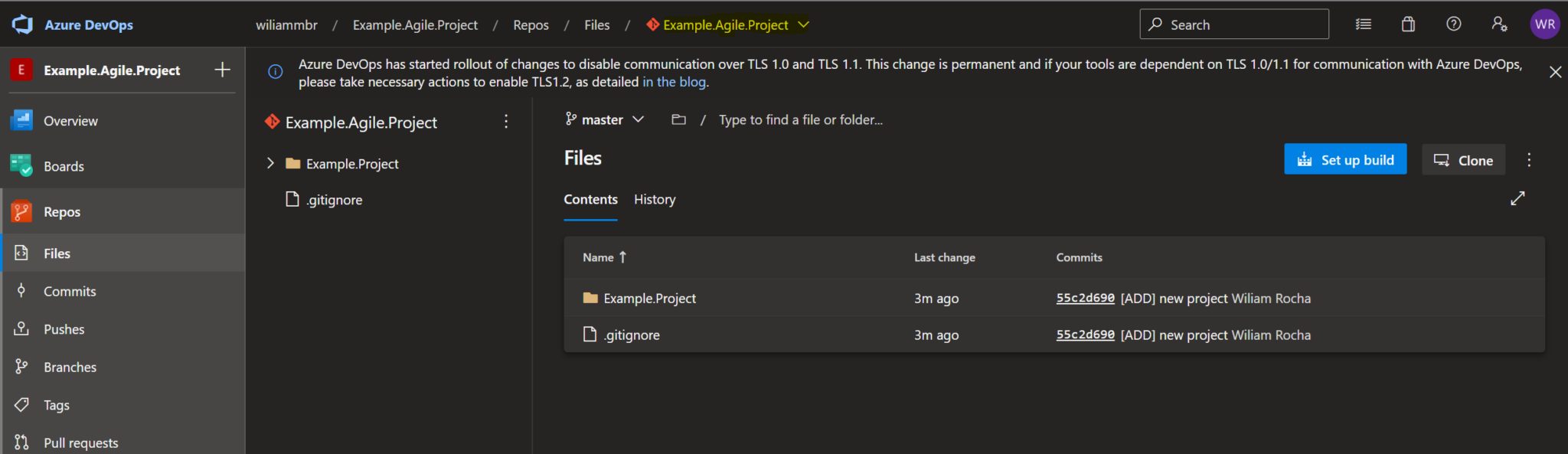
Task: Open the master branch dropdown
Action: 604,119
